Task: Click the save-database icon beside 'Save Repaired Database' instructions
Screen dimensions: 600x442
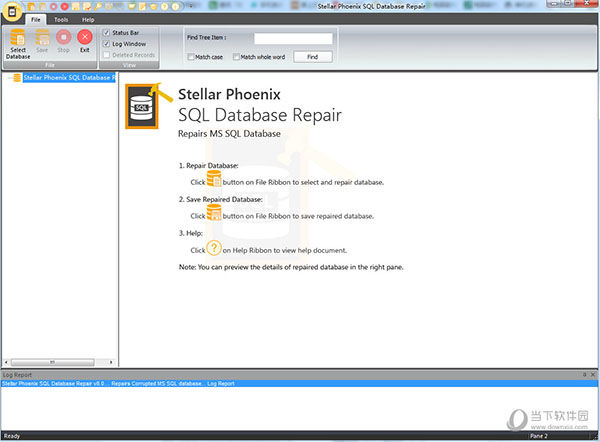Action: click(214, 212)
